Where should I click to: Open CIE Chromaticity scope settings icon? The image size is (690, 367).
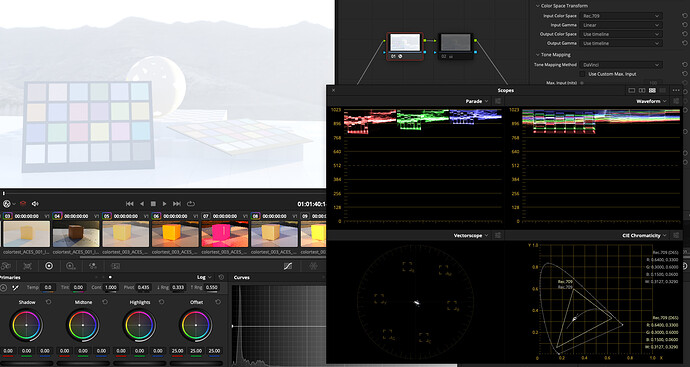click(x=676, y=236)
